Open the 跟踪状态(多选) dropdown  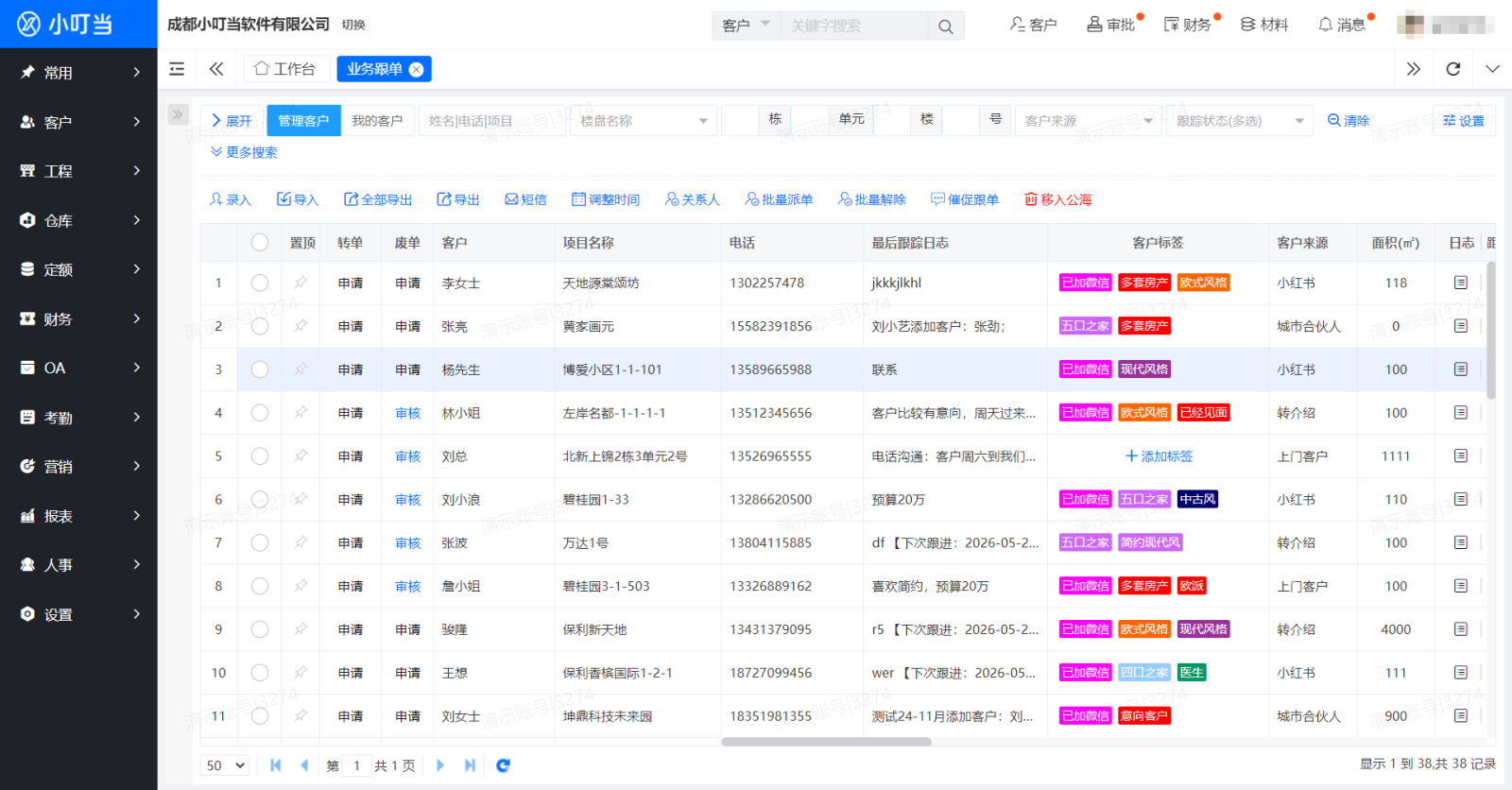pos(1238,121)
